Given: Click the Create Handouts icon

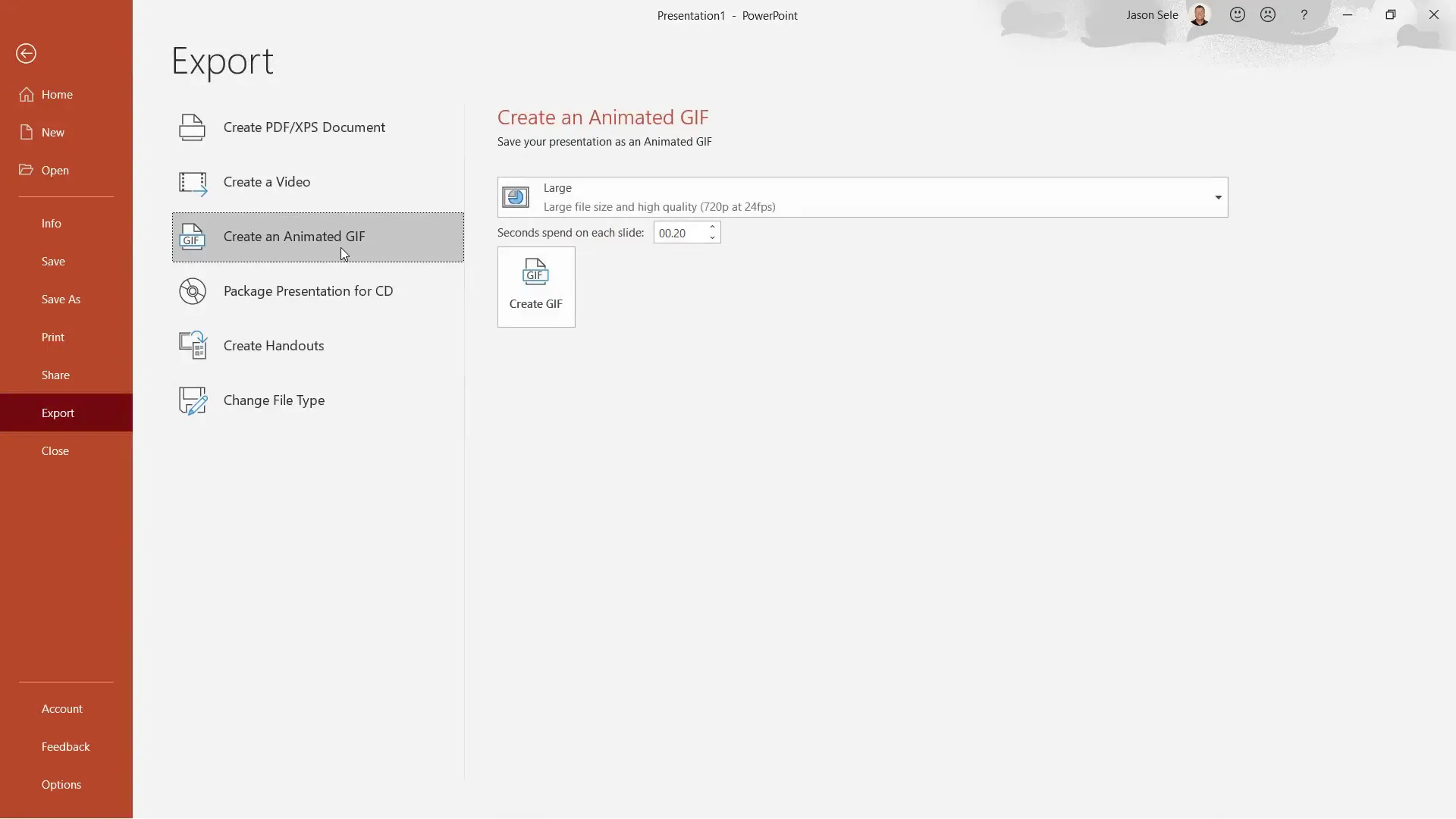Looking at the screenshot, I should click(x=193, y=346).
